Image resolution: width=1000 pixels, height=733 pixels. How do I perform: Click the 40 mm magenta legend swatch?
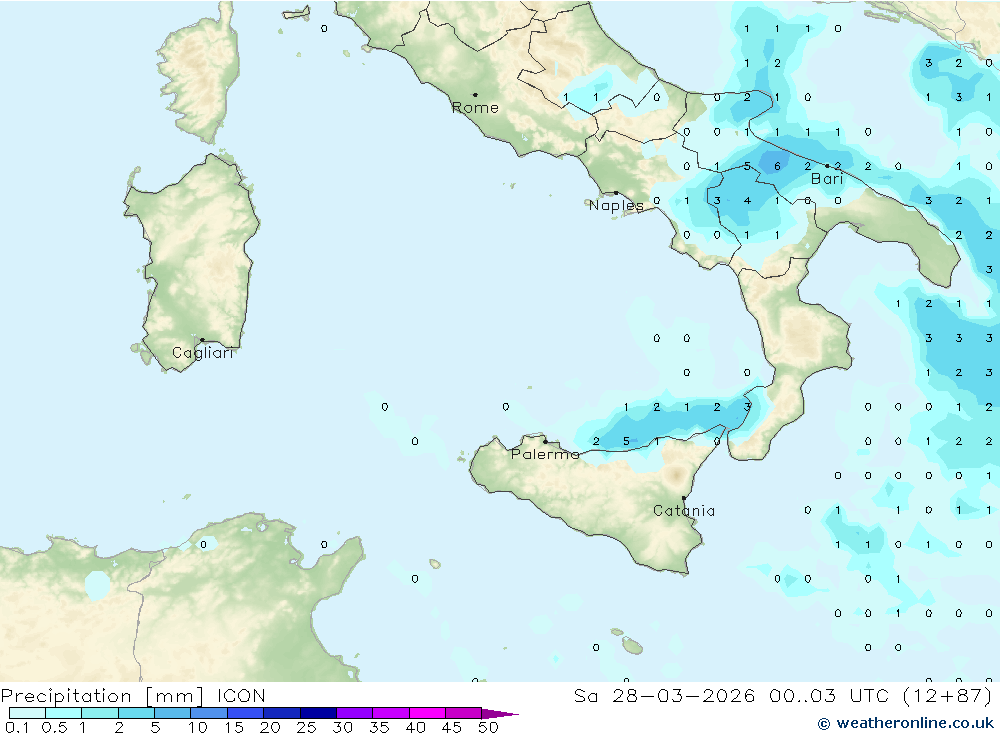pyautogui.click(x=427, y=713)
